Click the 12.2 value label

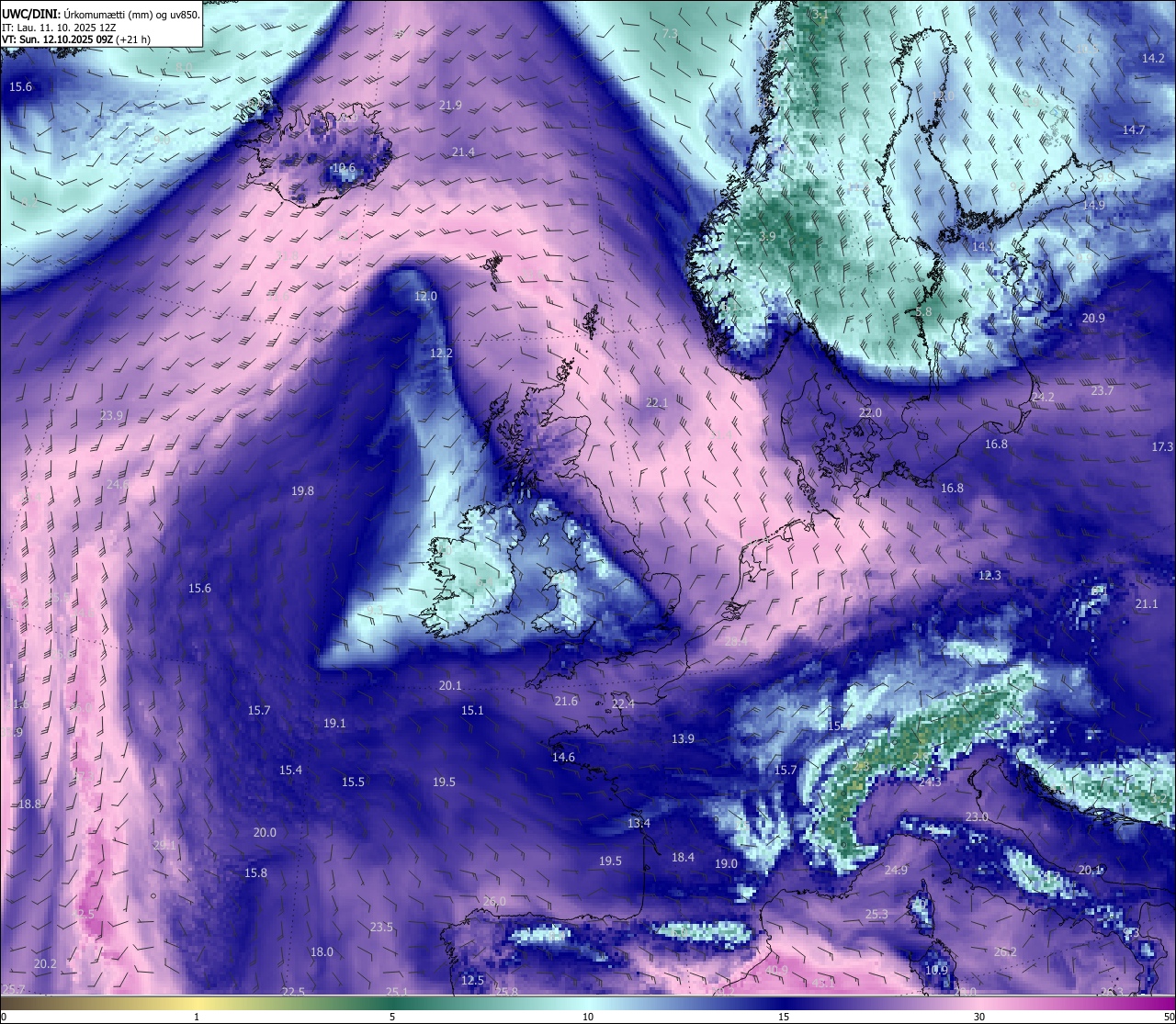tap(441, 353)
